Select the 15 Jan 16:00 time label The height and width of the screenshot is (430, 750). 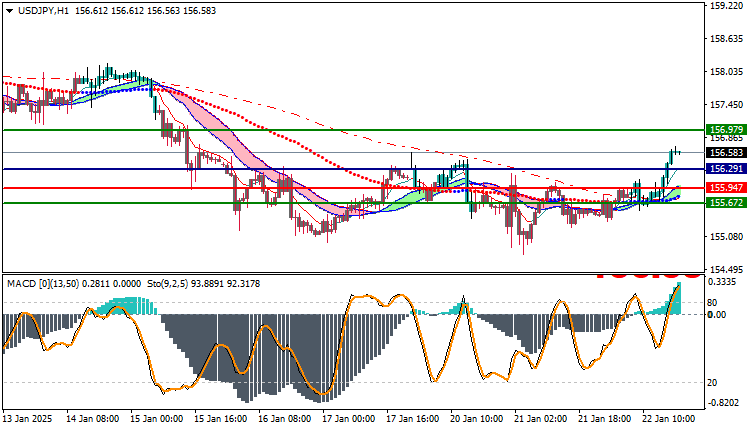pos(221,419)
